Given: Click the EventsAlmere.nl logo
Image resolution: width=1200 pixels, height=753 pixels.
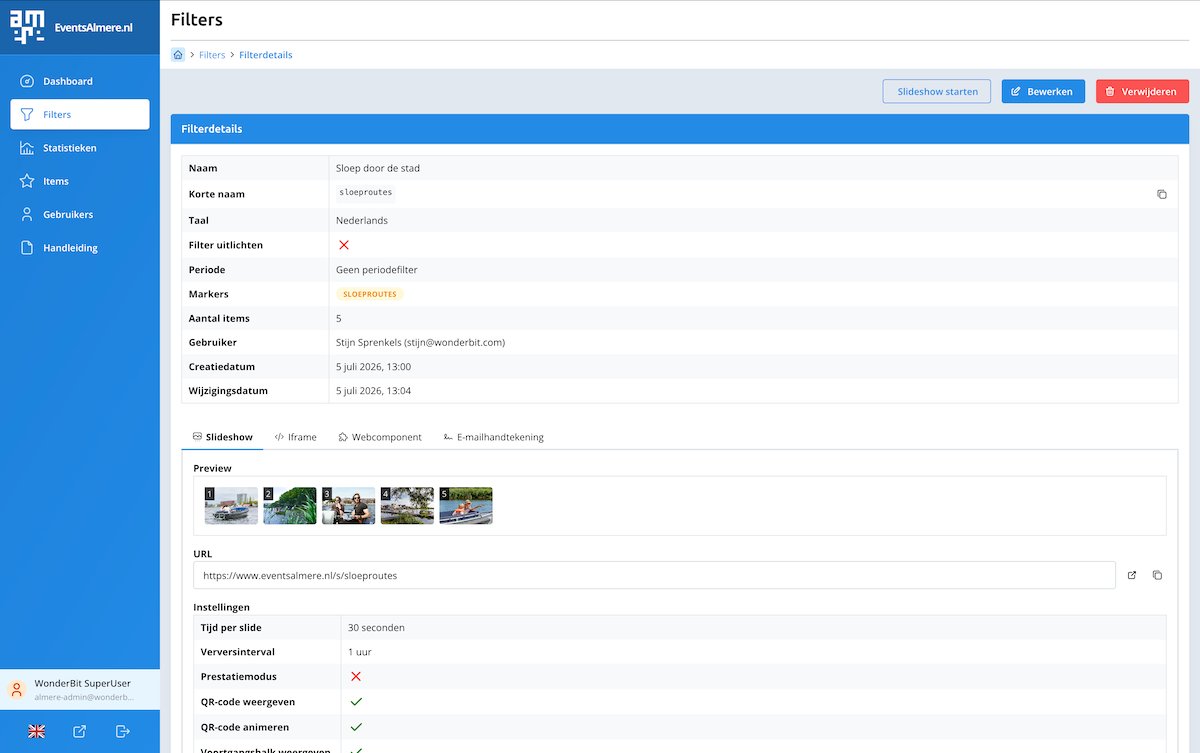Looking at the screenshot, I should click(x=71, y=27).
